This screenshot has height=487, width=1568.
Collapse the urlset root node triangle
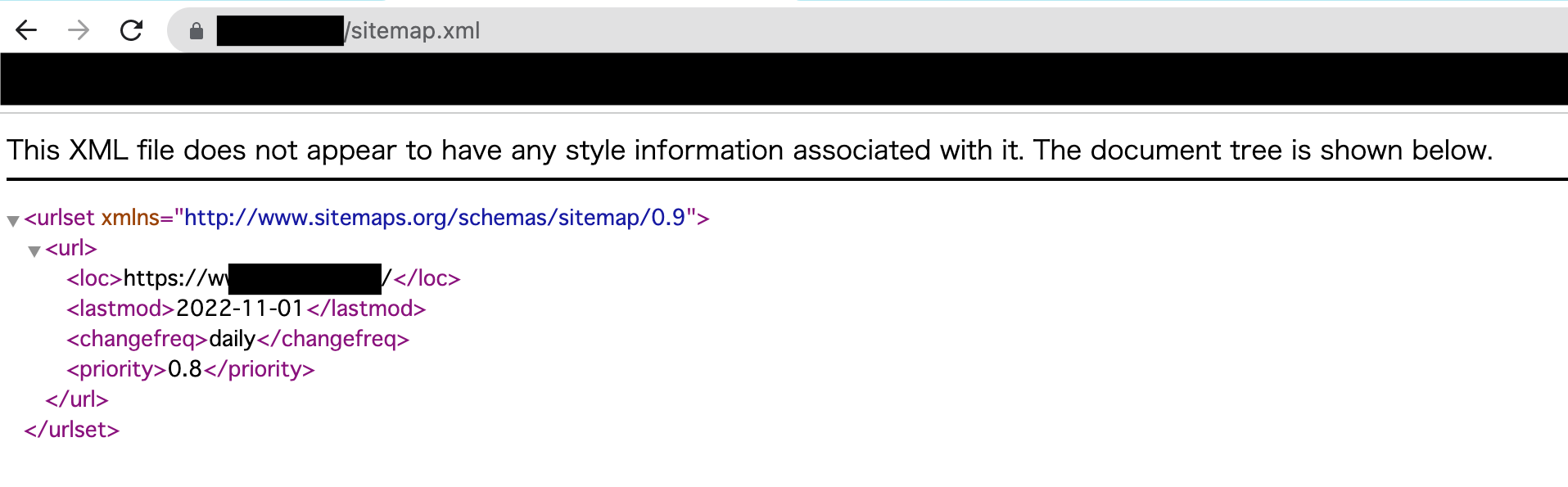[x=13, y=220]
